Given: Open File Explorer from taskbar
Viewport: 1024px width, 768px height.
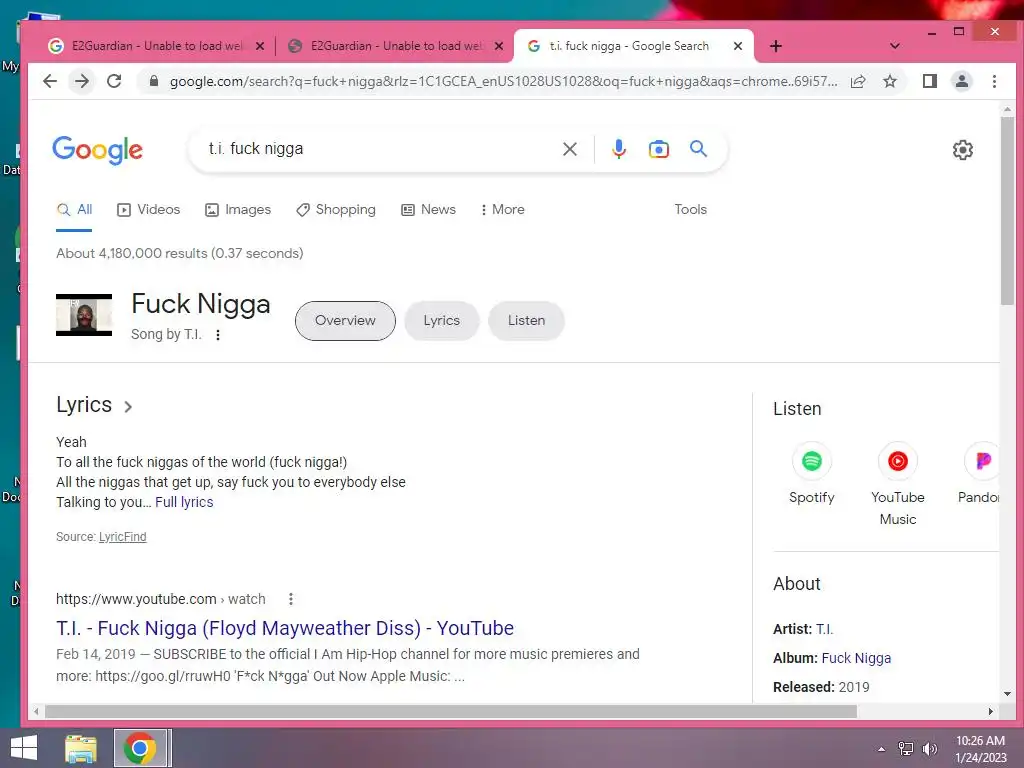Looking at the screenshot, I should point(81,748).
